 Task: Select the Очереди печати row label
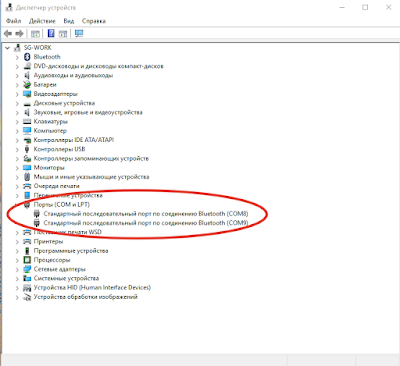point(57,186)
